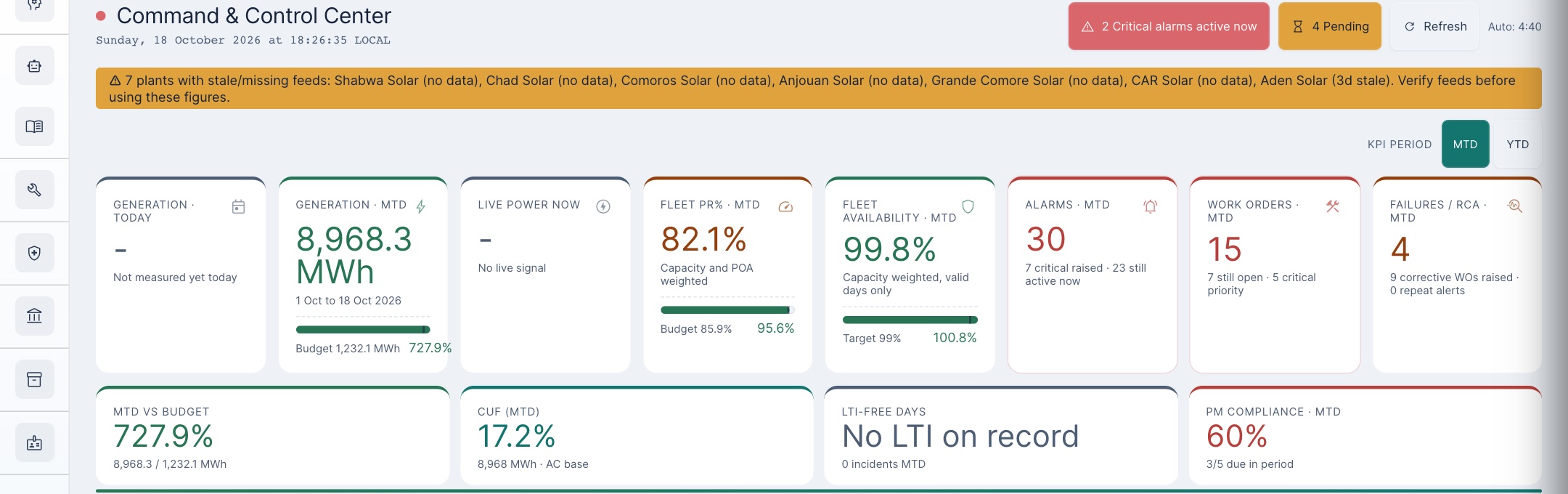This screenshot has height=494, width=1568.
Task: Click the warning icon in stale feeds banner
Action: click(x=115, y=81)
